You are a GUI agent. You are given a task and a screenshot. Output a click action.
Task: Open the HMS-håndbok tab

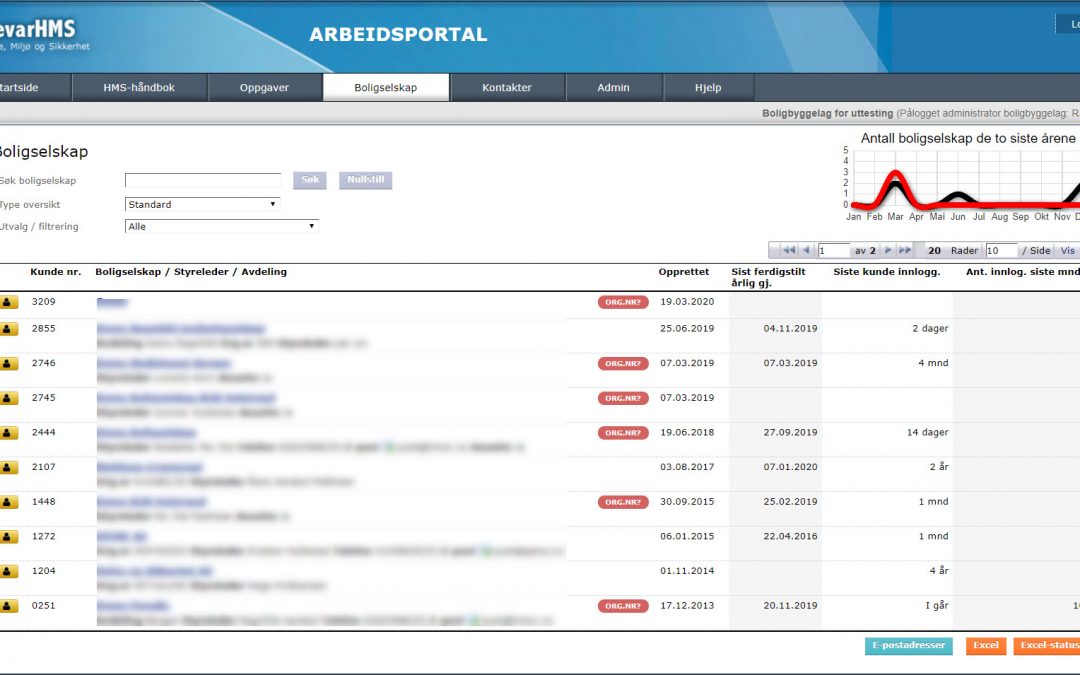(x=139, y=88)
